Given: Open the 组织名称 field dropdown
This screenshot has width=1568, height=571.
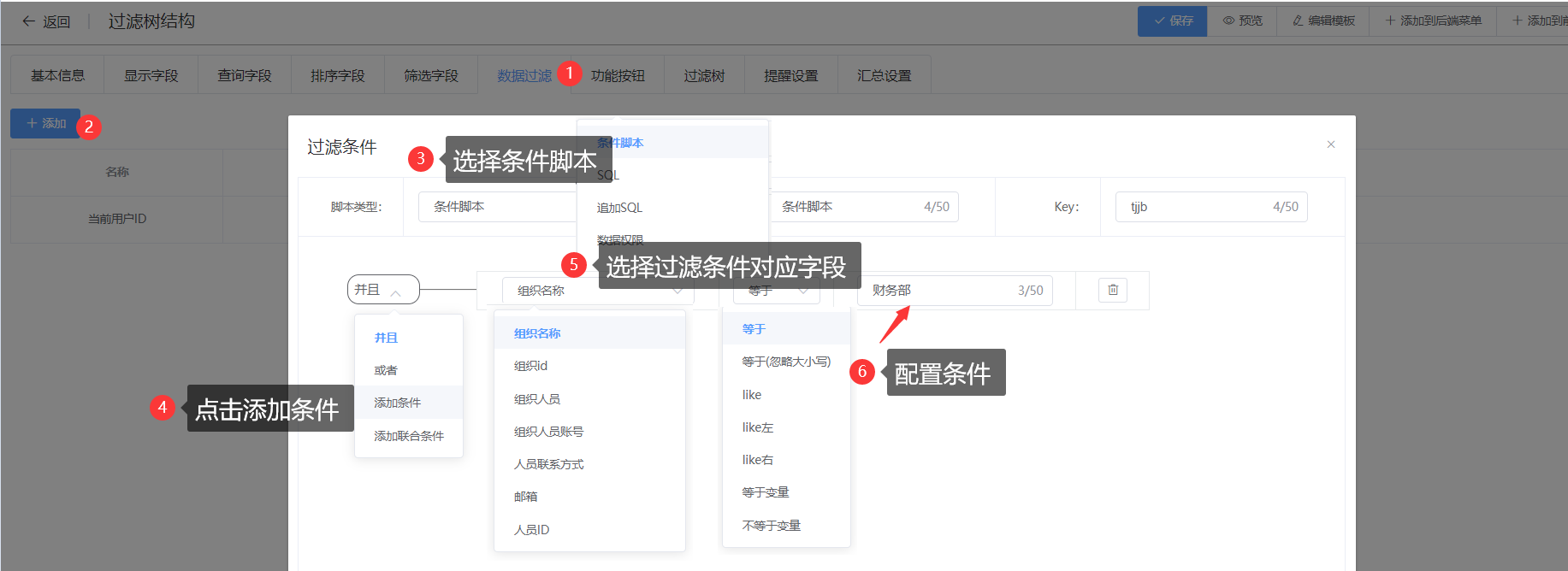Looking at the screenshot, I should (x=598, y=291).
